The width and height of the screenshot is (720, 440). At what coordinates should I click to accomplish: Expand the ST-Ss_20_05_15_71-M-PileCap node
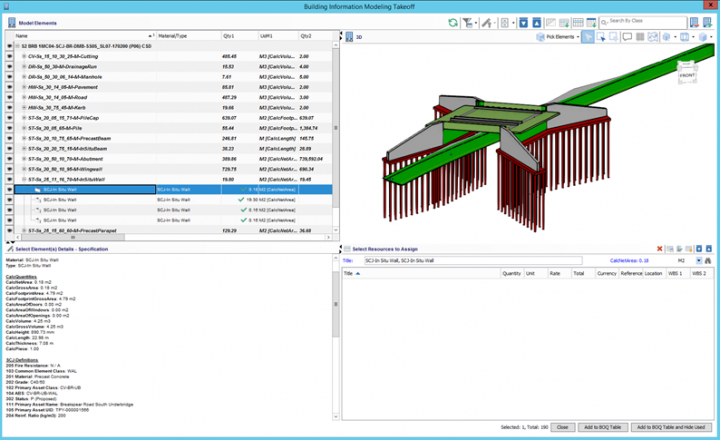click(24, 118)
